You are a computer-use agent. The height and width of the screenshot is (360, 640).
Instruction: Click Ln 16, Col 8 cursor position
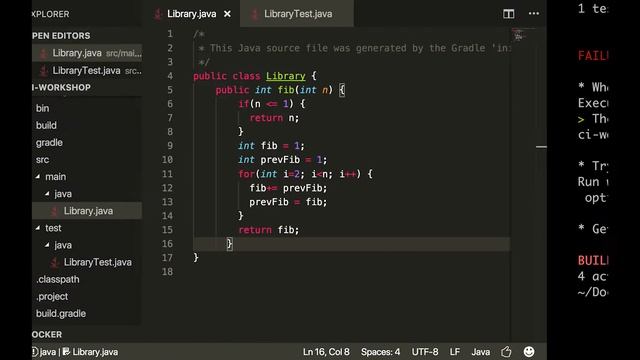point(326,352)
